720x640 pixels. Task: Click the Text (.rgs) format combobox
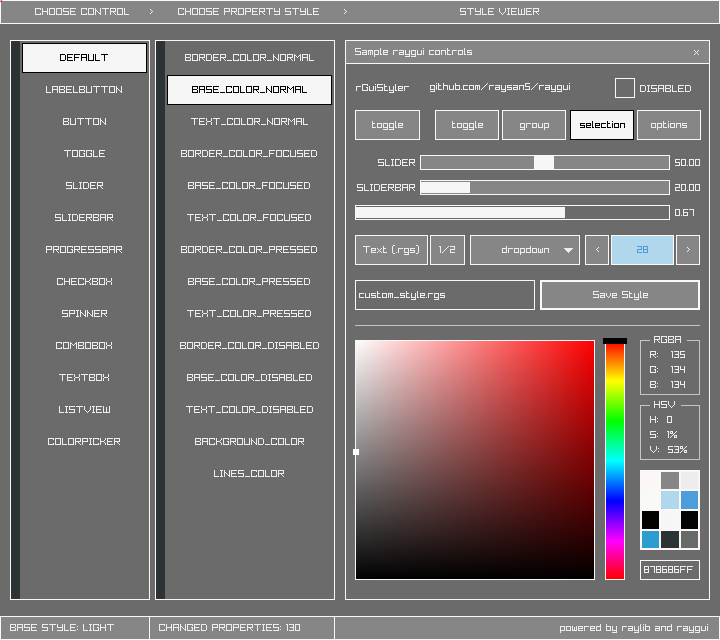[391, 250]
